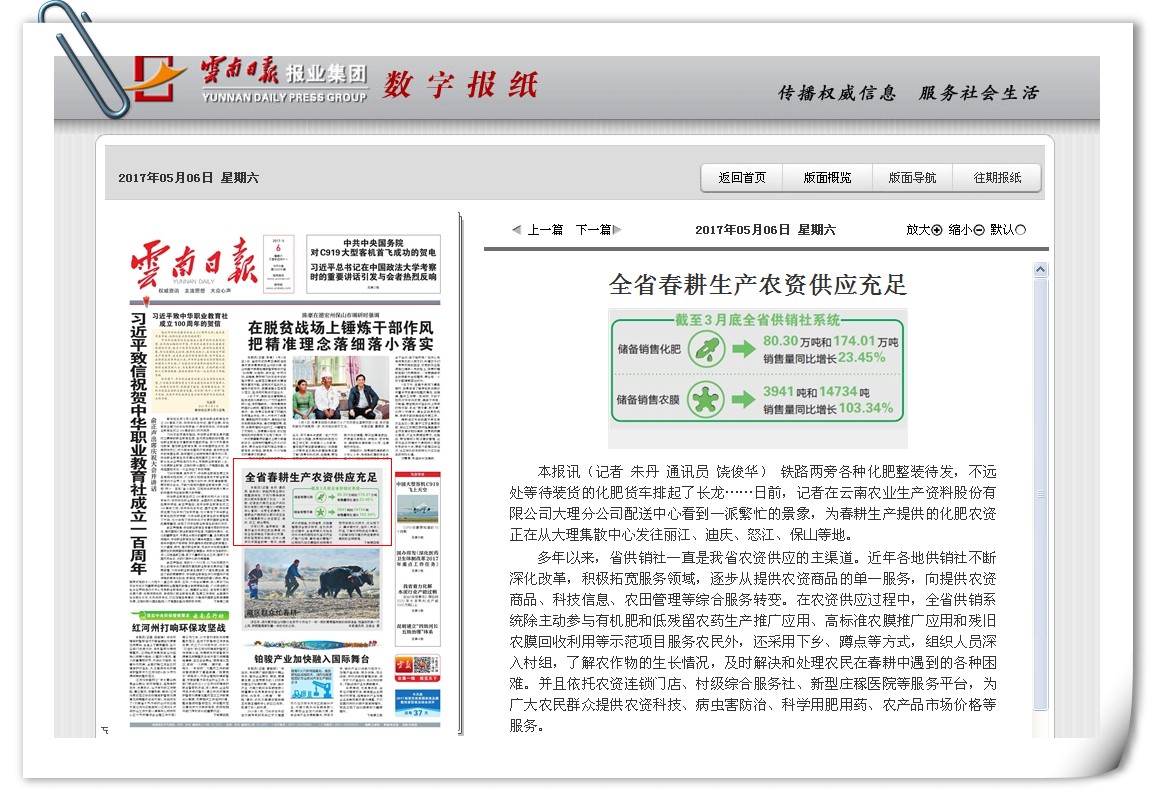The image size is (1156, 801).
Task: Go to the previous article via 上一篇
Action: (545, 230)
